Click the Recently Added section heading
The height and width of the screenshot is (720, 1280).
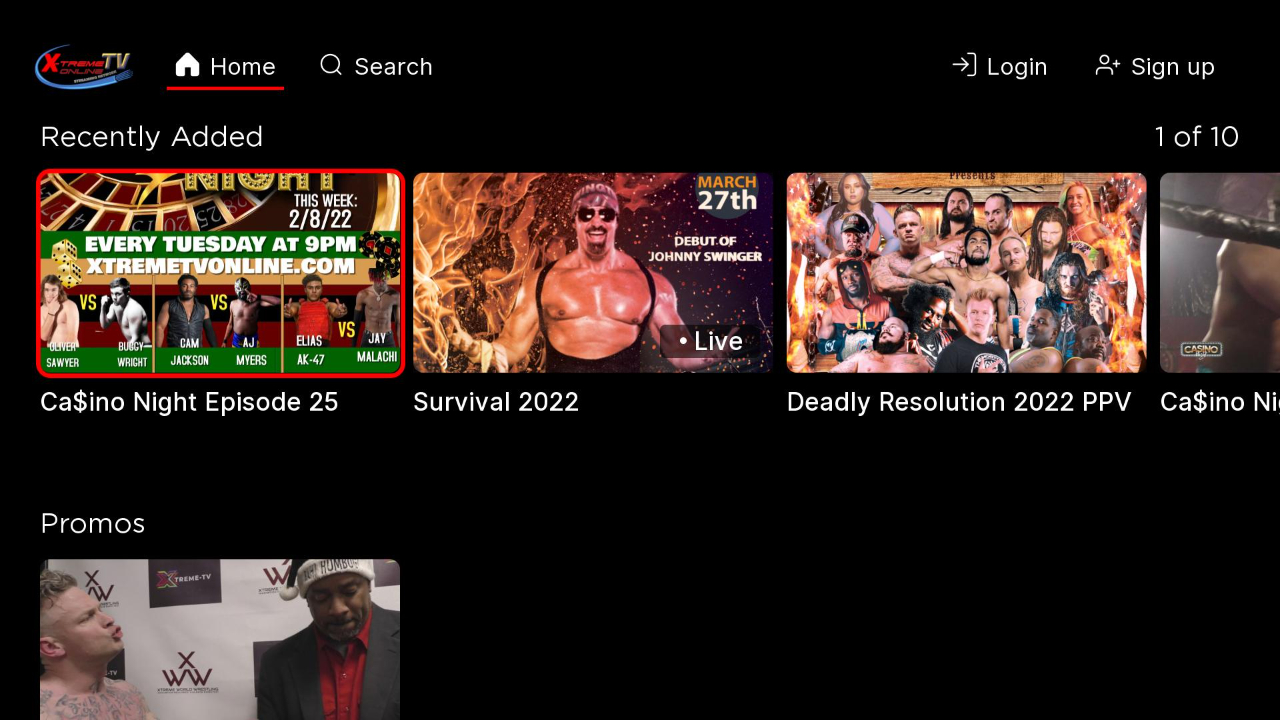point(151,136)
